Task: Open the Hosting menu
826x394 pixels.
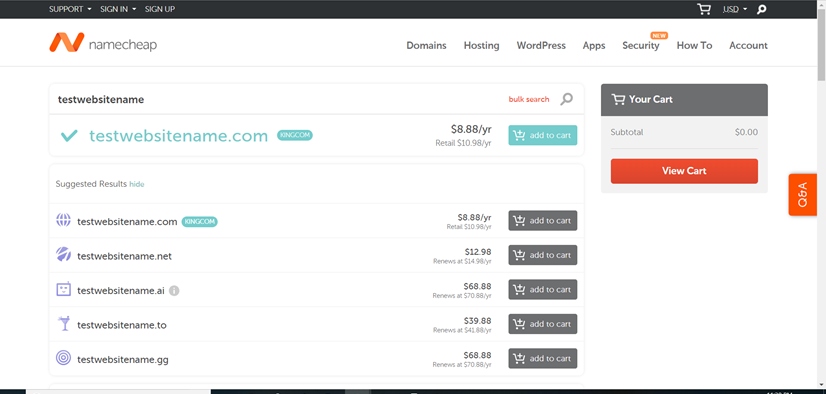Action: pos(481,45)
